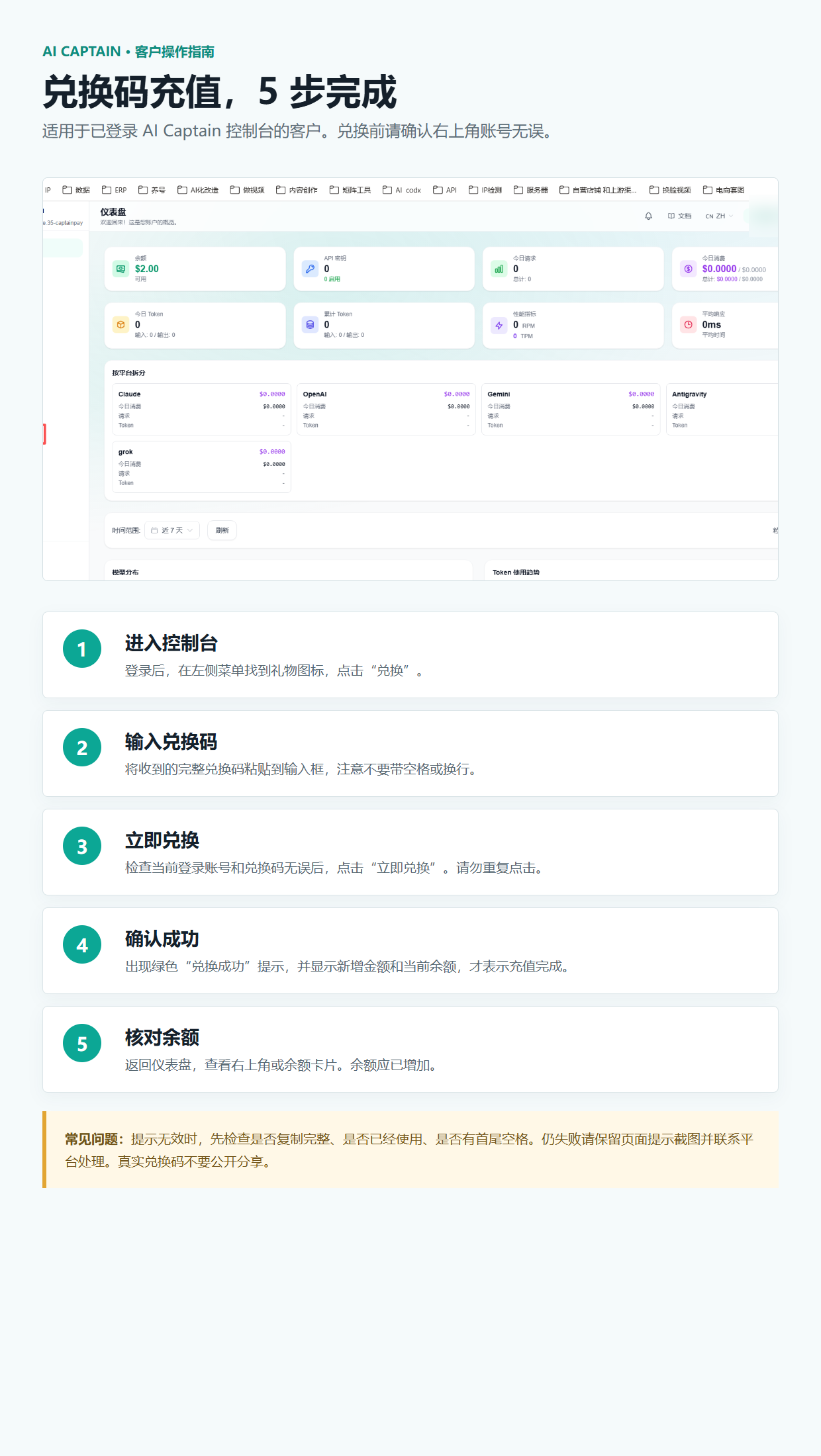Click the 立即兑换 step heading
The image size is (821, 1456).
pos(162,841)
